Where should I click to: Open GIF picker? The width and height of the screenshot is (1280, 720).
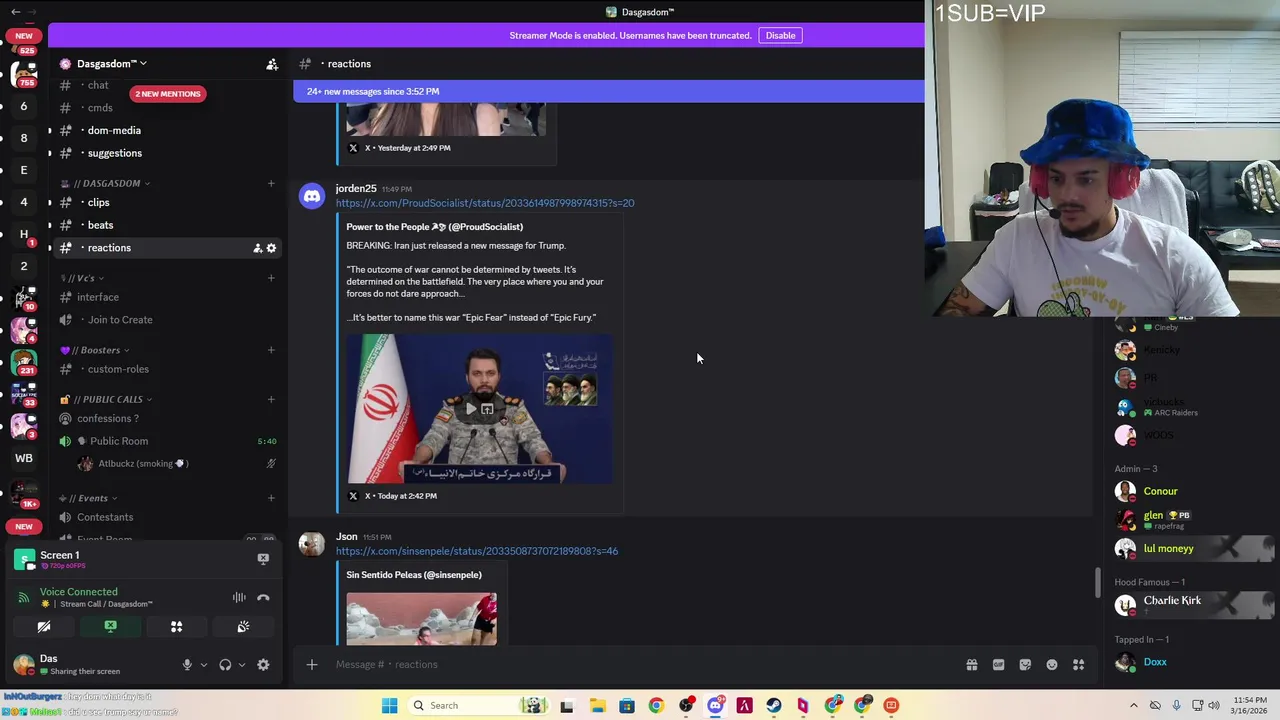998,665
